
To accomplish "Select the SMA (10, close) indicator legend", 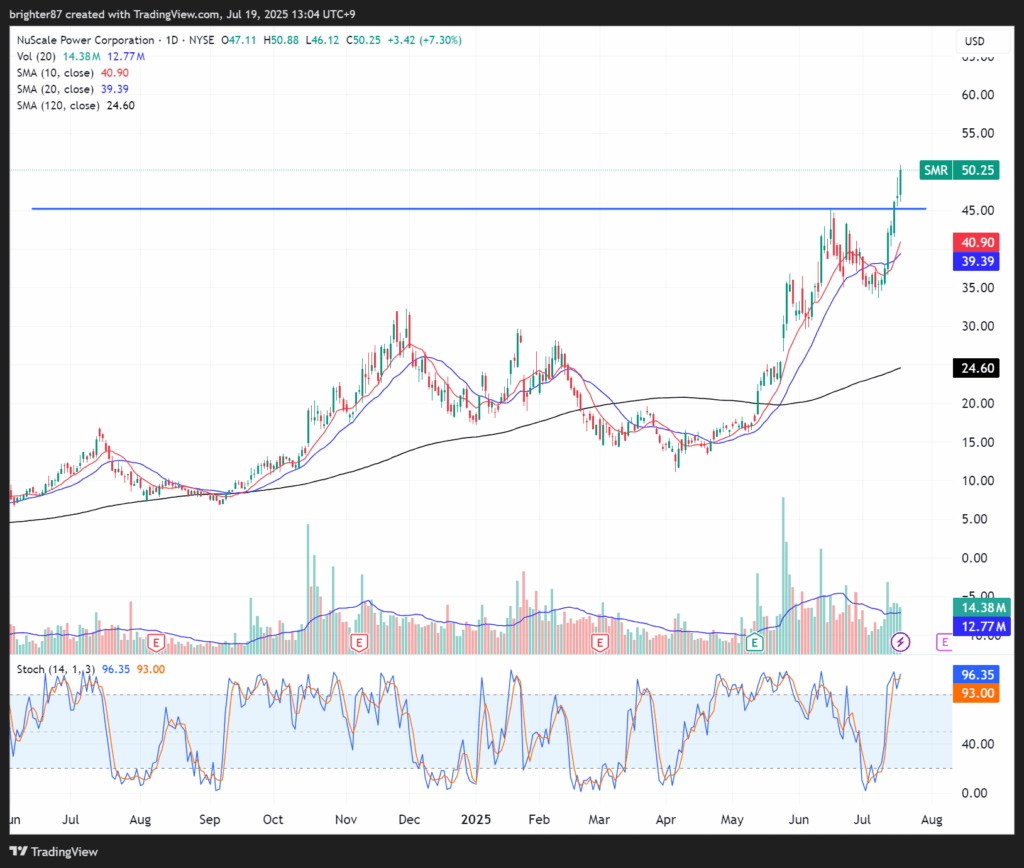I will 55,72.
